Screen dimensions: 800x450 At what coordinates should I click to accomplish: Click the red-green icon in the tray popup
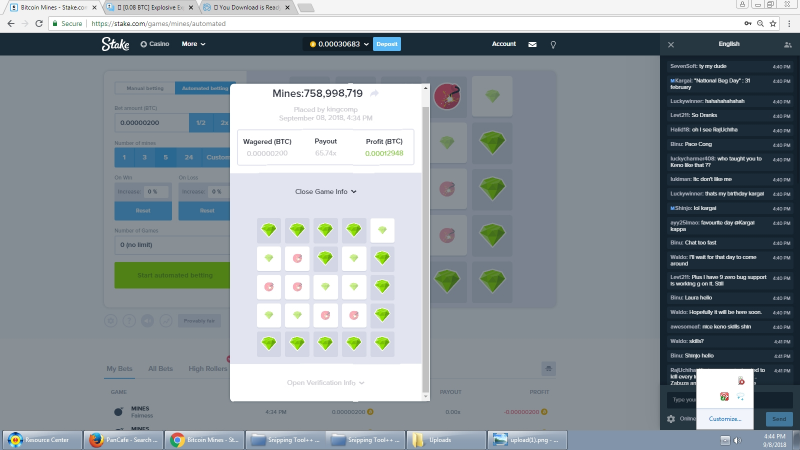(724, 396)
